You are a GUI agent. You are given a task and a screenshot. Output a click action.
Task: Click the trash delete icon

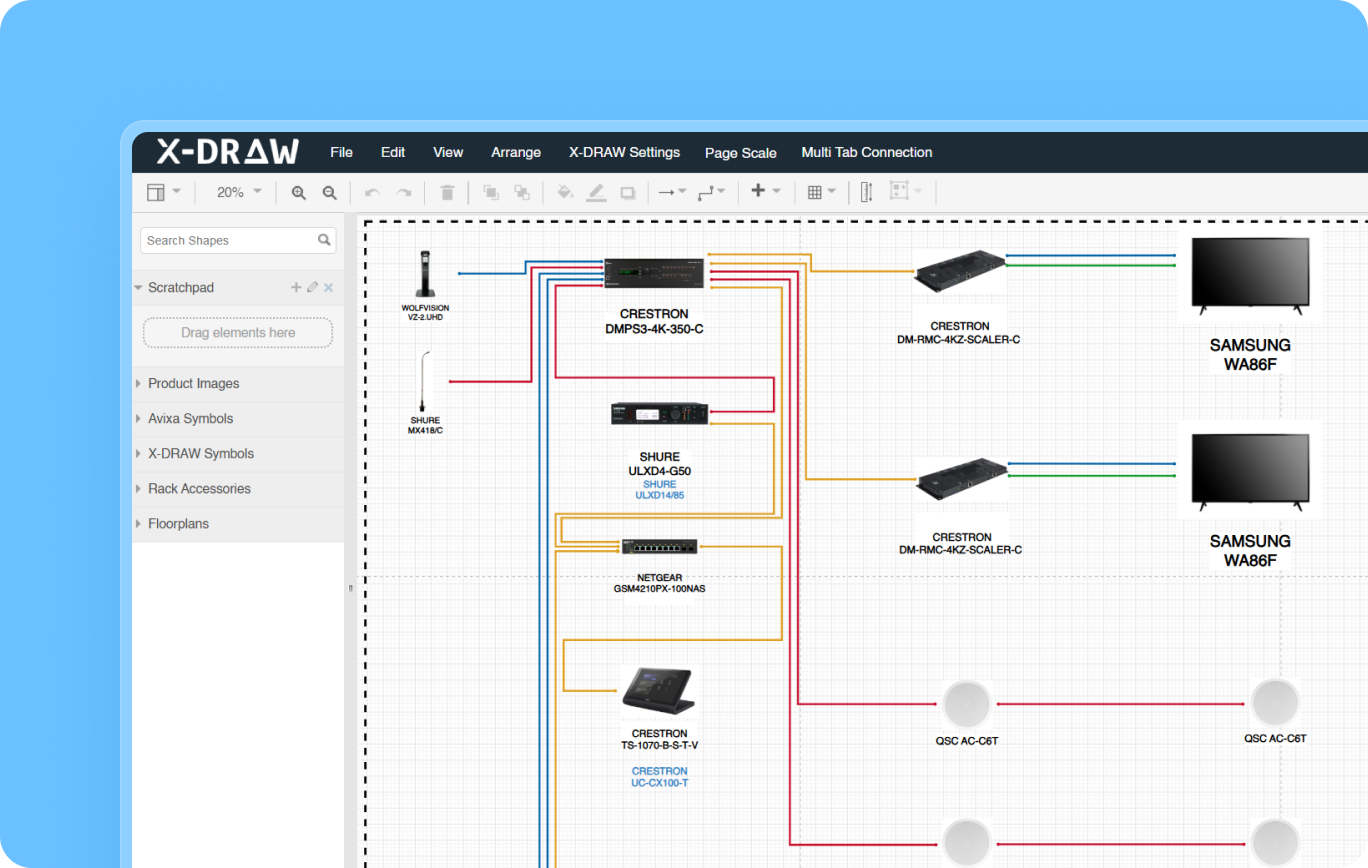coord(447,192)
